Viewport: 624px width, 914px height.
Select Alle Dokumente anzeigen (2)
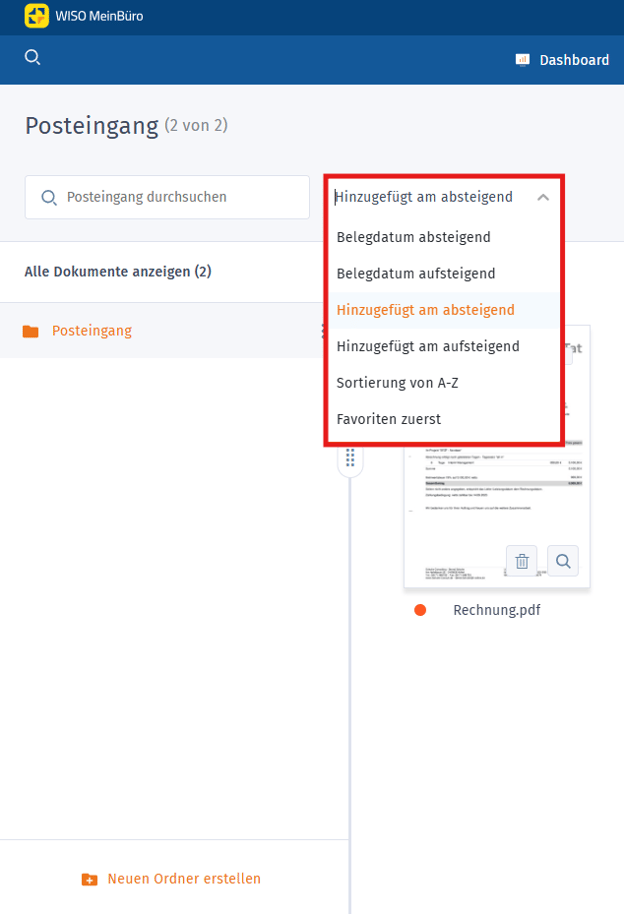click(118, 272)
